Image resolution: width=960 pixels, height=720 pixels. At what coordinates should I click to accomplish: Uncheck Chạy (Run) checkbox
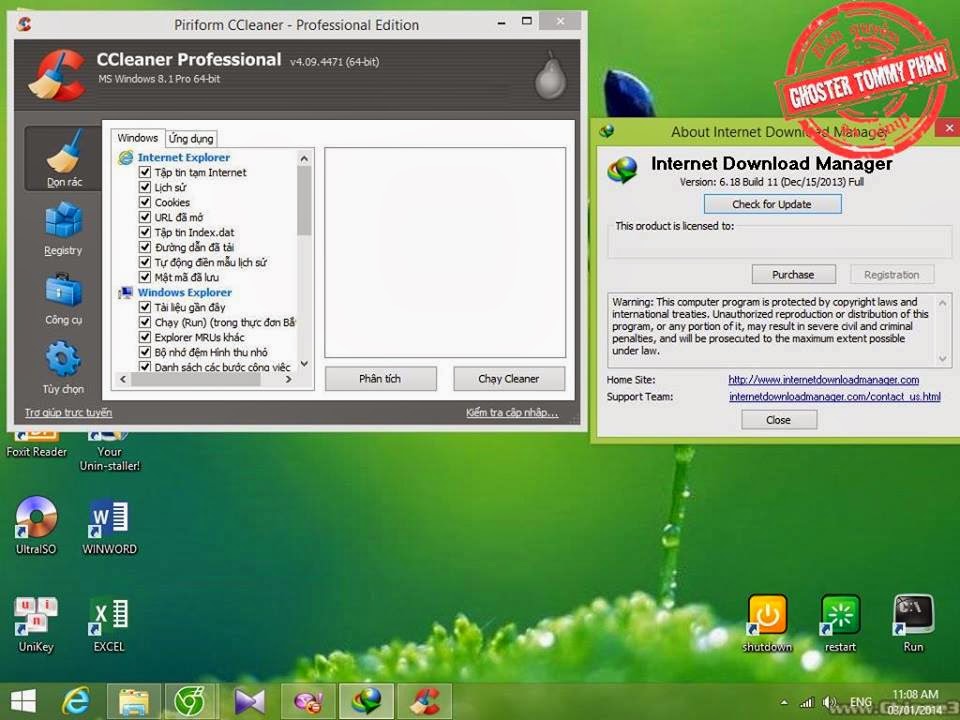[144, 322]
